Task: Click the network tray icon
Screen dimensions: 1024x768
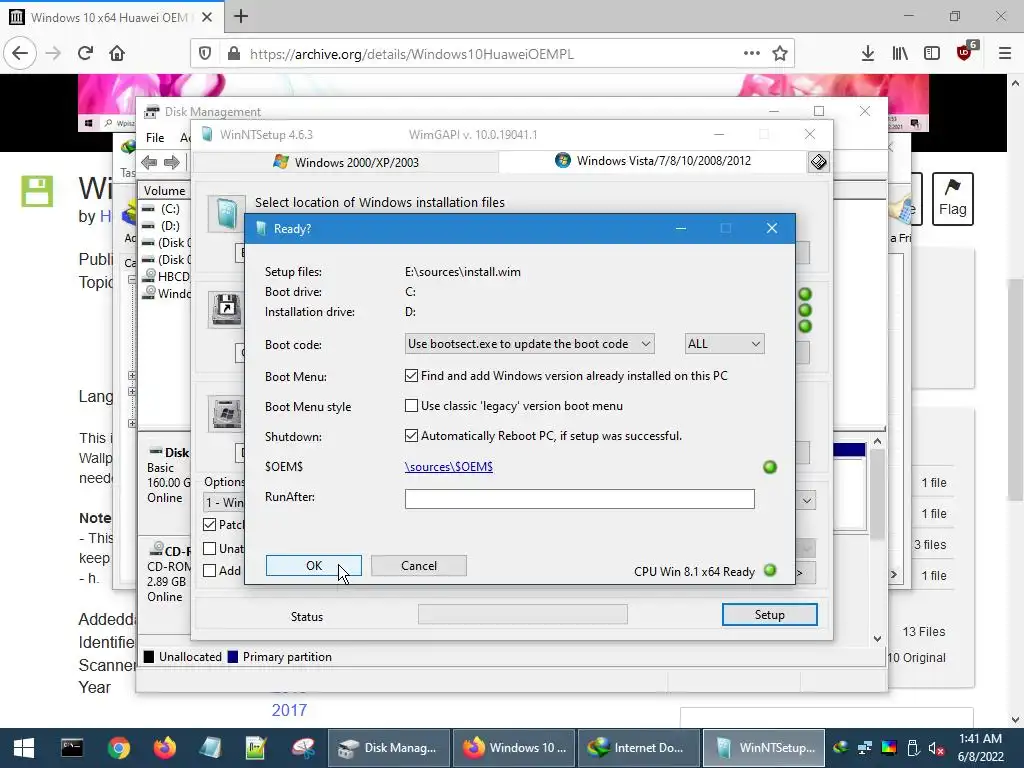Action: pos(865,748)
